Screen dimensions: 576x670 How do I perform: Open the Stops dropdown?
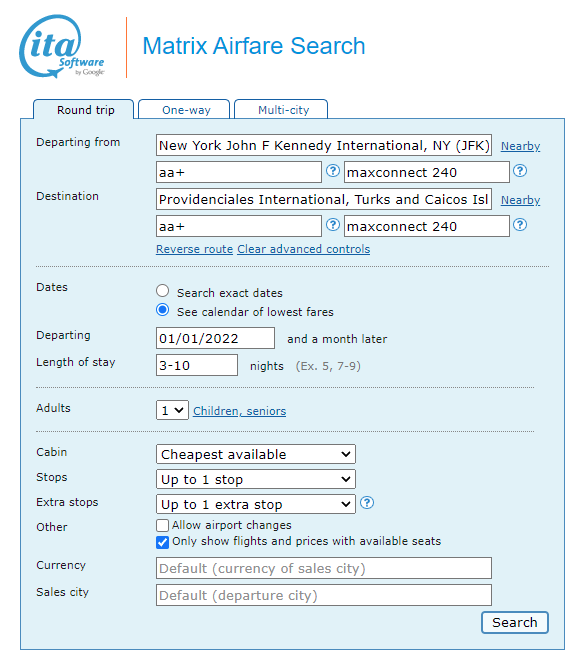pos(256,479)
